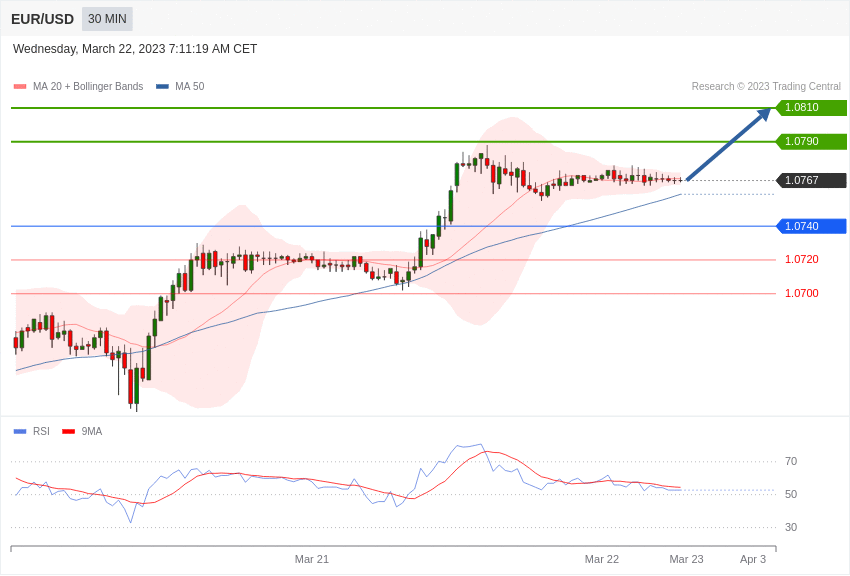The height and width of the screenshot is (576, 850).
Task: Click the black 1.0767 current price label
Action: (812, 180)
